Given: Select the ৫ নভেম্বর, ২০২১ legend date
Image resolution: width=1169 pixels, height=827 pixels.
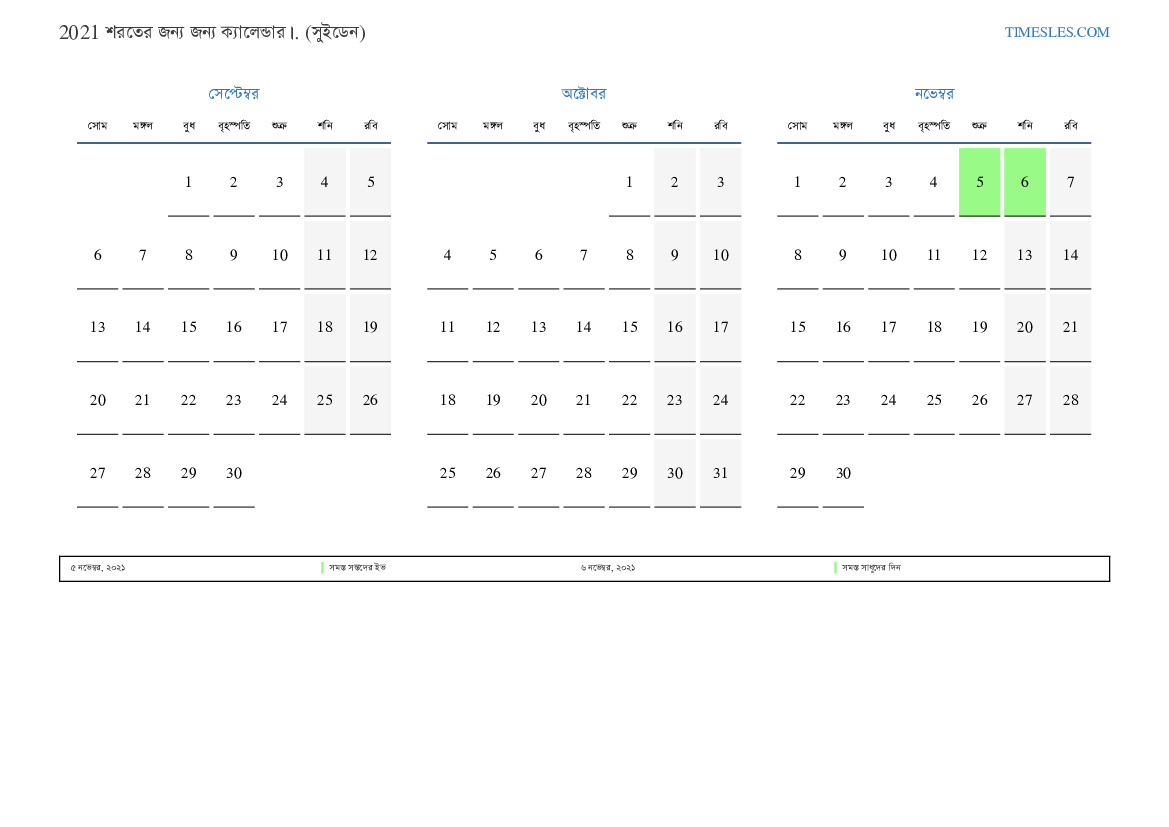Looking at the screenshot, I should coord(98,568).
